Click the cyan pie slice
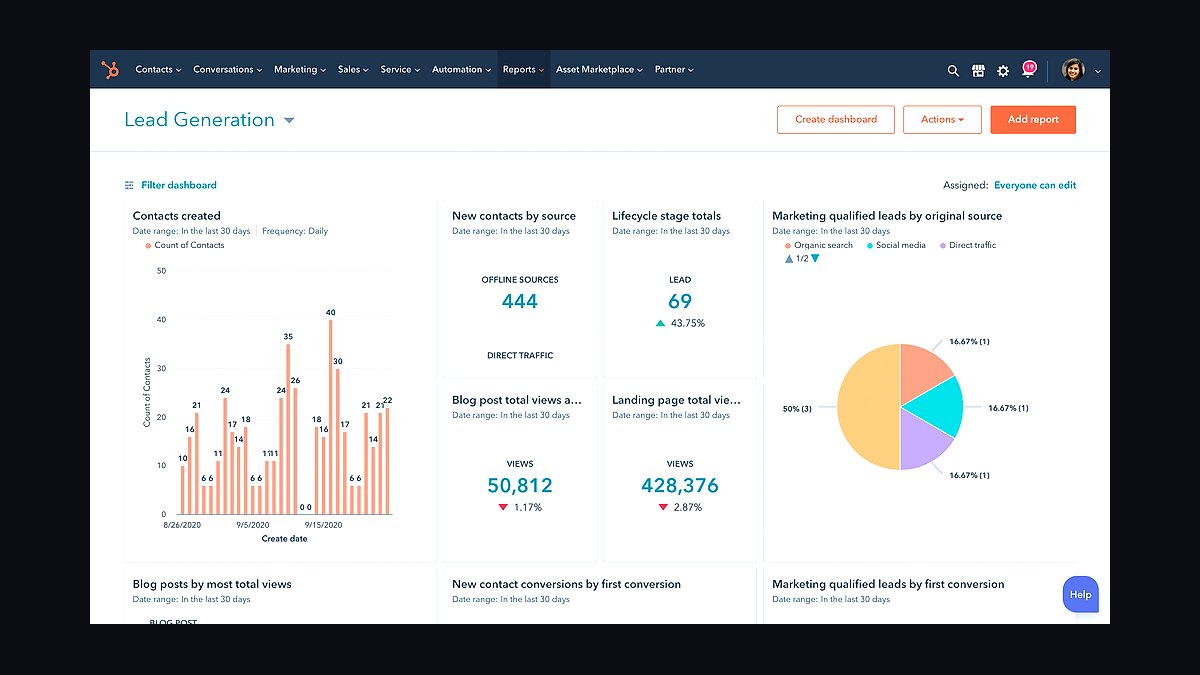This screenshot has width=1200, height=675. tap(935, 405)
